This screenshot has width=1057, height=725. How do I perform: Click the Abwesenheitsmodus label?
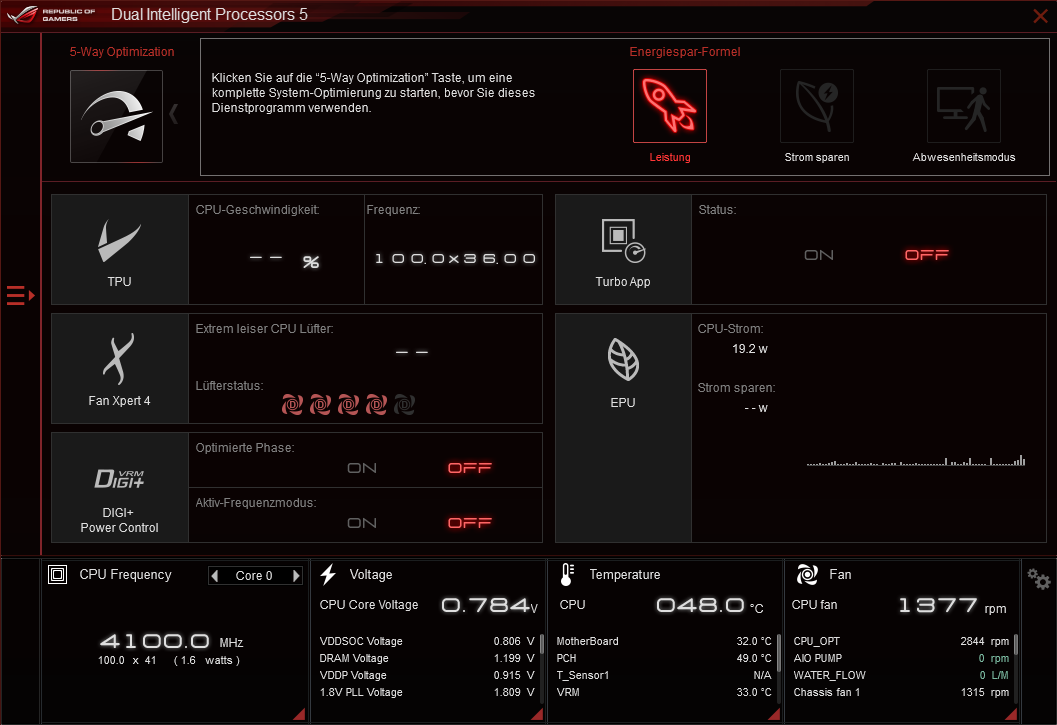coord(964,157)
